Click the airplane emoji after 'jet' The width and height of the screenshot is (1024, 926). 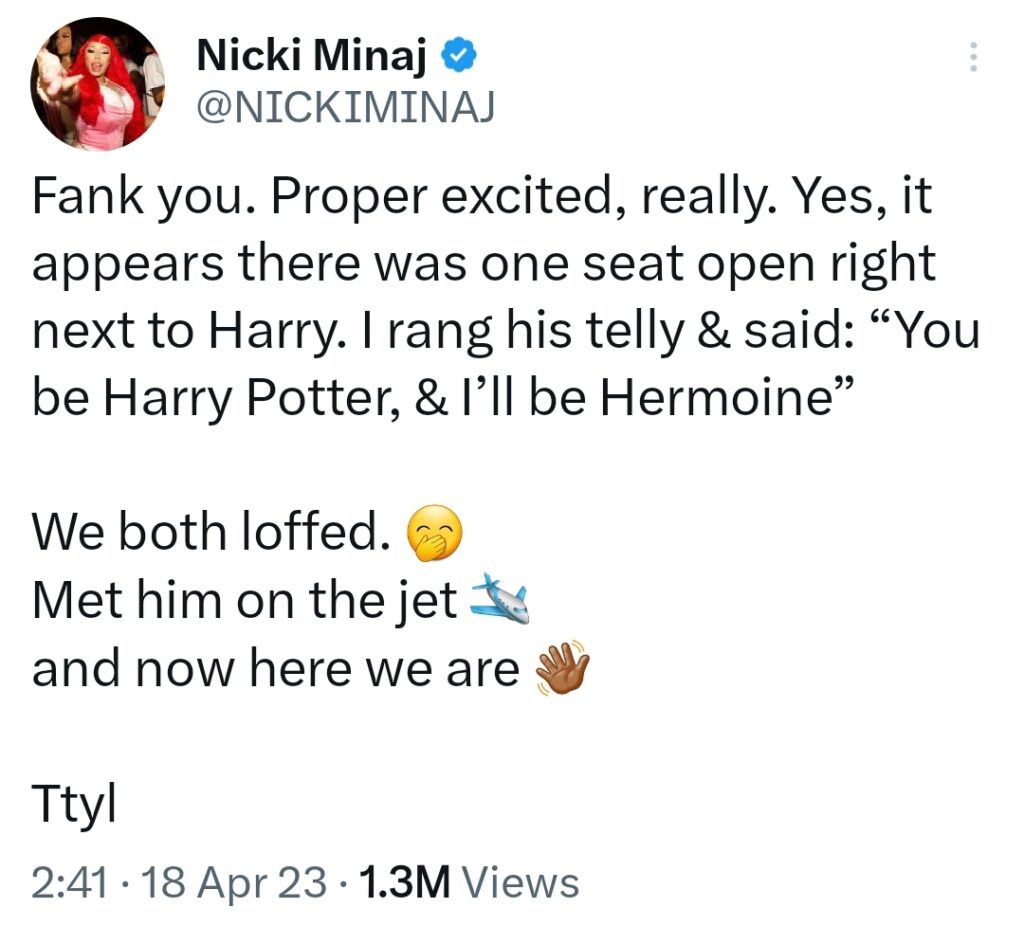[498, 600]
